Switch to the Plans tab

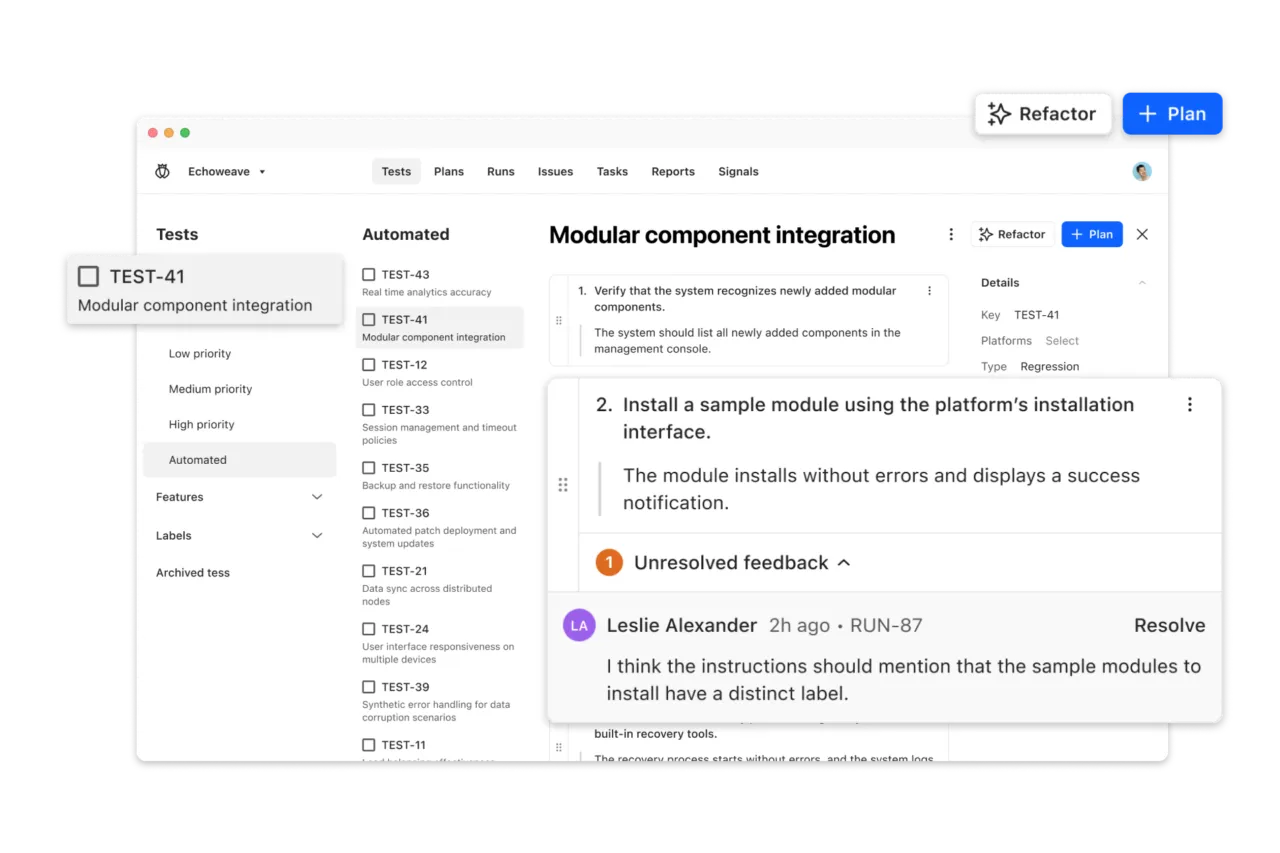(448, 171)
